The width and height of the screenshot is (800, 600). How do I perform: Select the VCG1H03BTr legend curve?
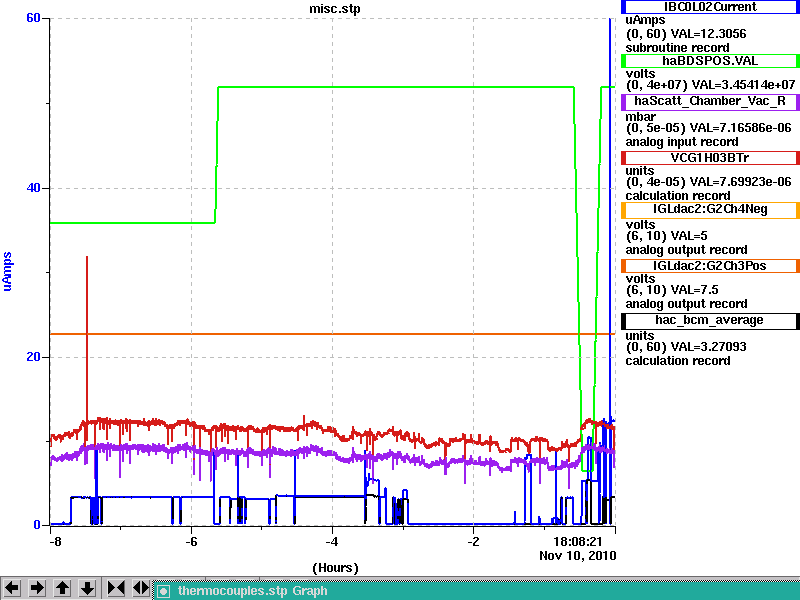coord(710,158)
